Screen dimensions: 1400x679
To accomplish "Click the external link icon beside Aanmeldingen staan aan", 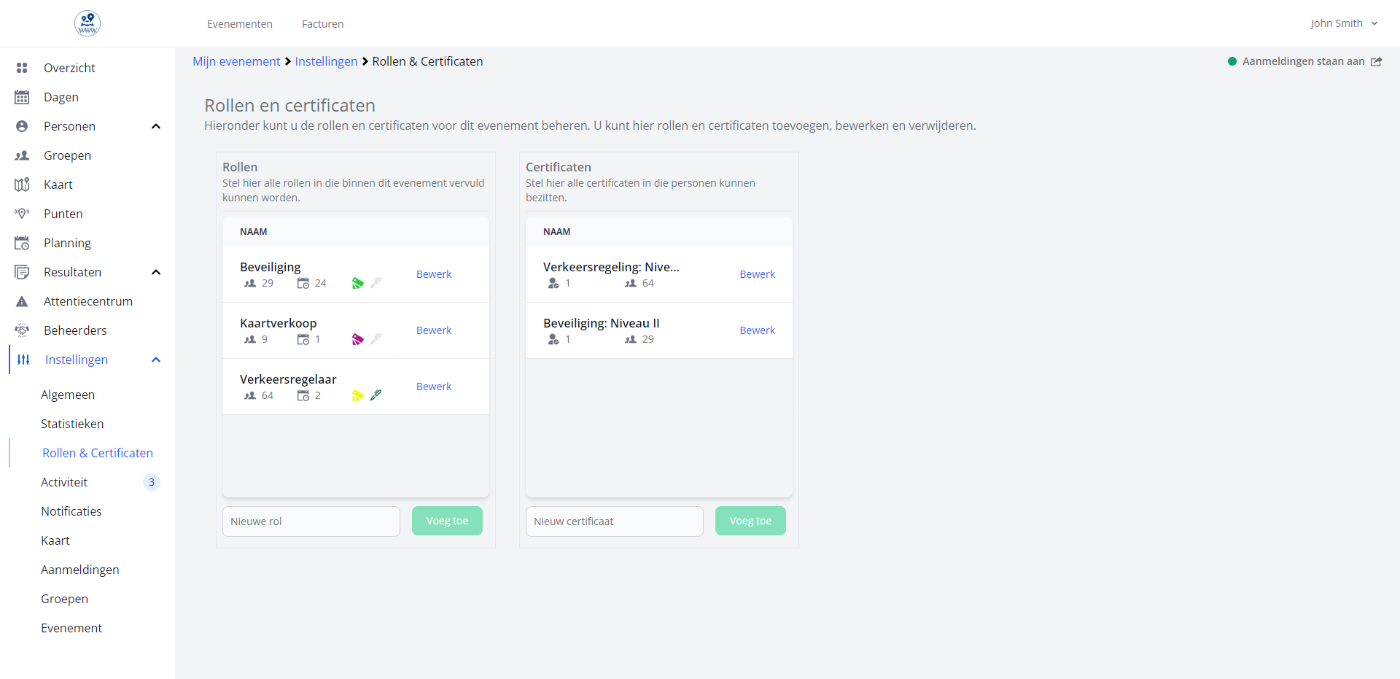I will (1377, 62).
